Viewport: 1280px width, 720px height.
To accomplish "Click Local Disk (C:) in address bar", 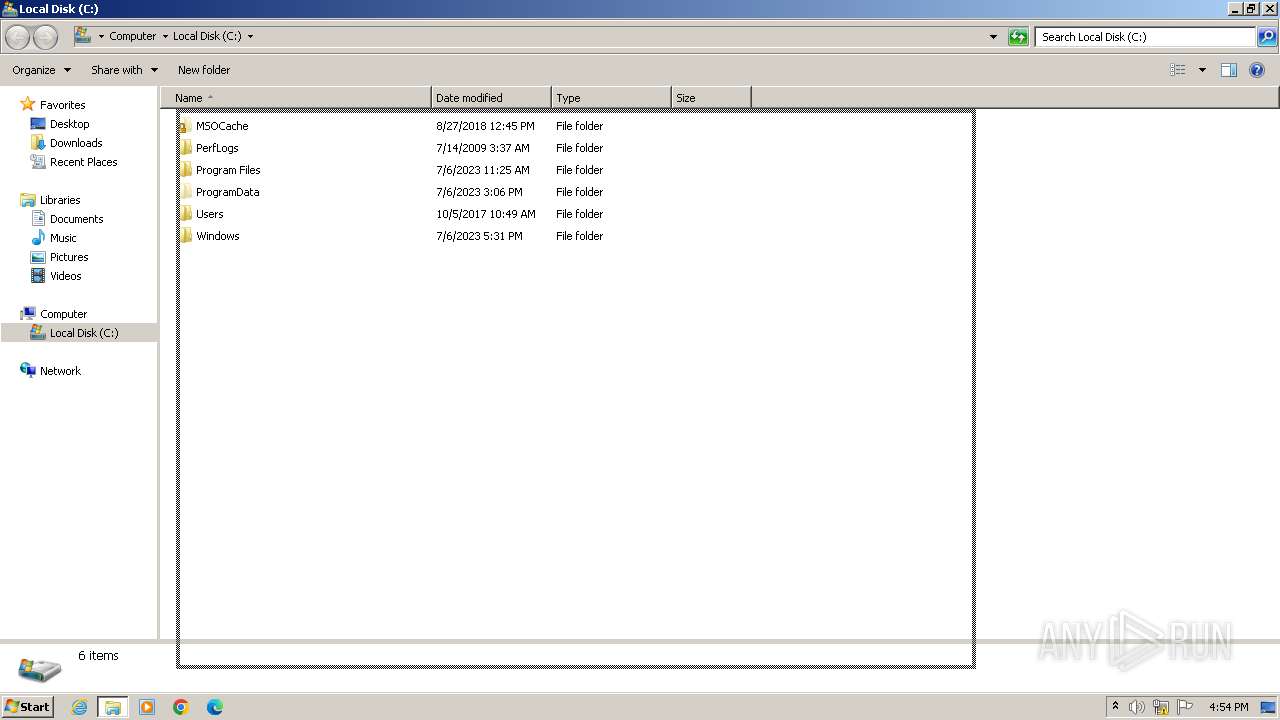I will pos(207,36).
